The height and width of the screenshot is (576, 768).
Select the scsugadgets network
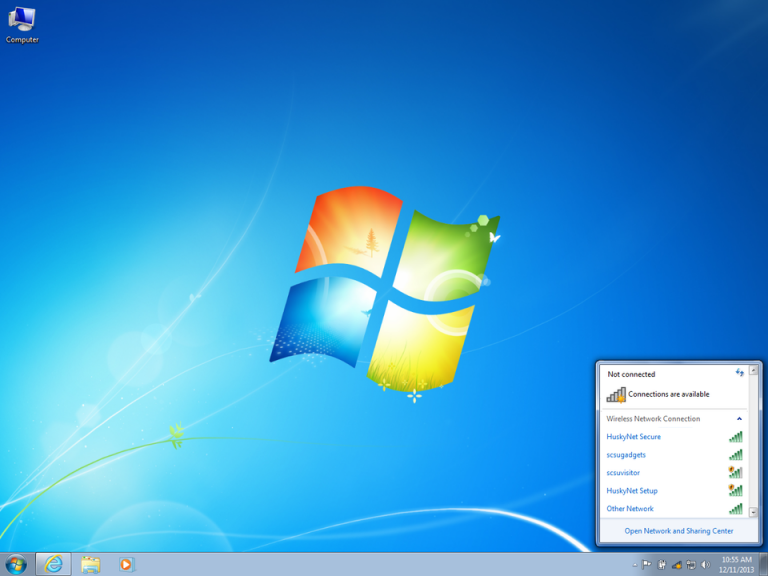point(626,455)
